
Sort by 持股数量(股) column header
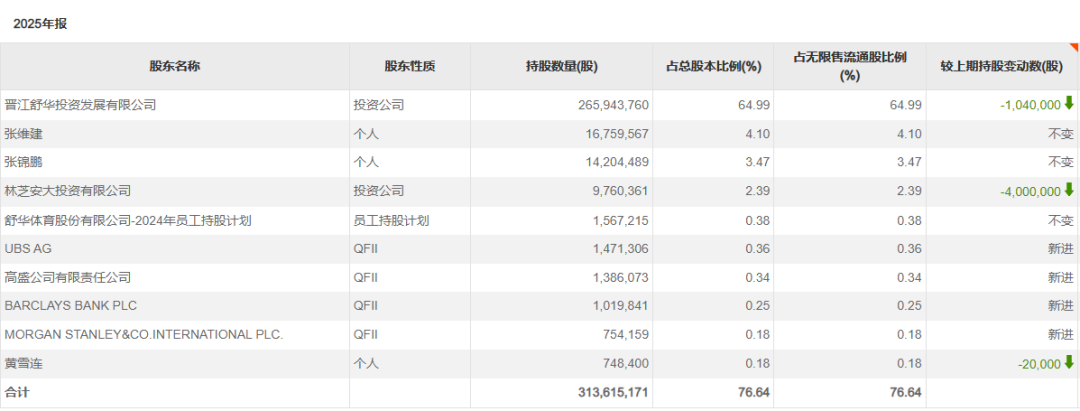(x=561, y=67)
